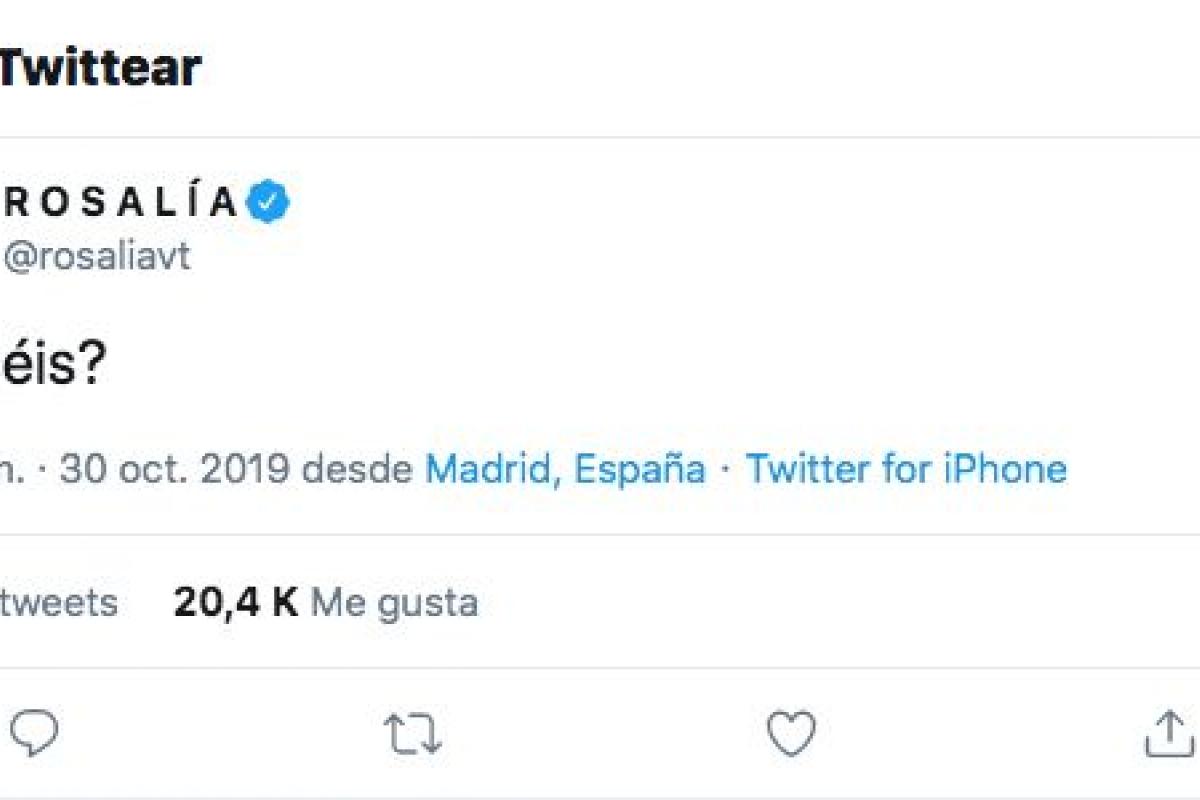Open the retweets list label
The image size is (1200, 800).
click(58, 602)
